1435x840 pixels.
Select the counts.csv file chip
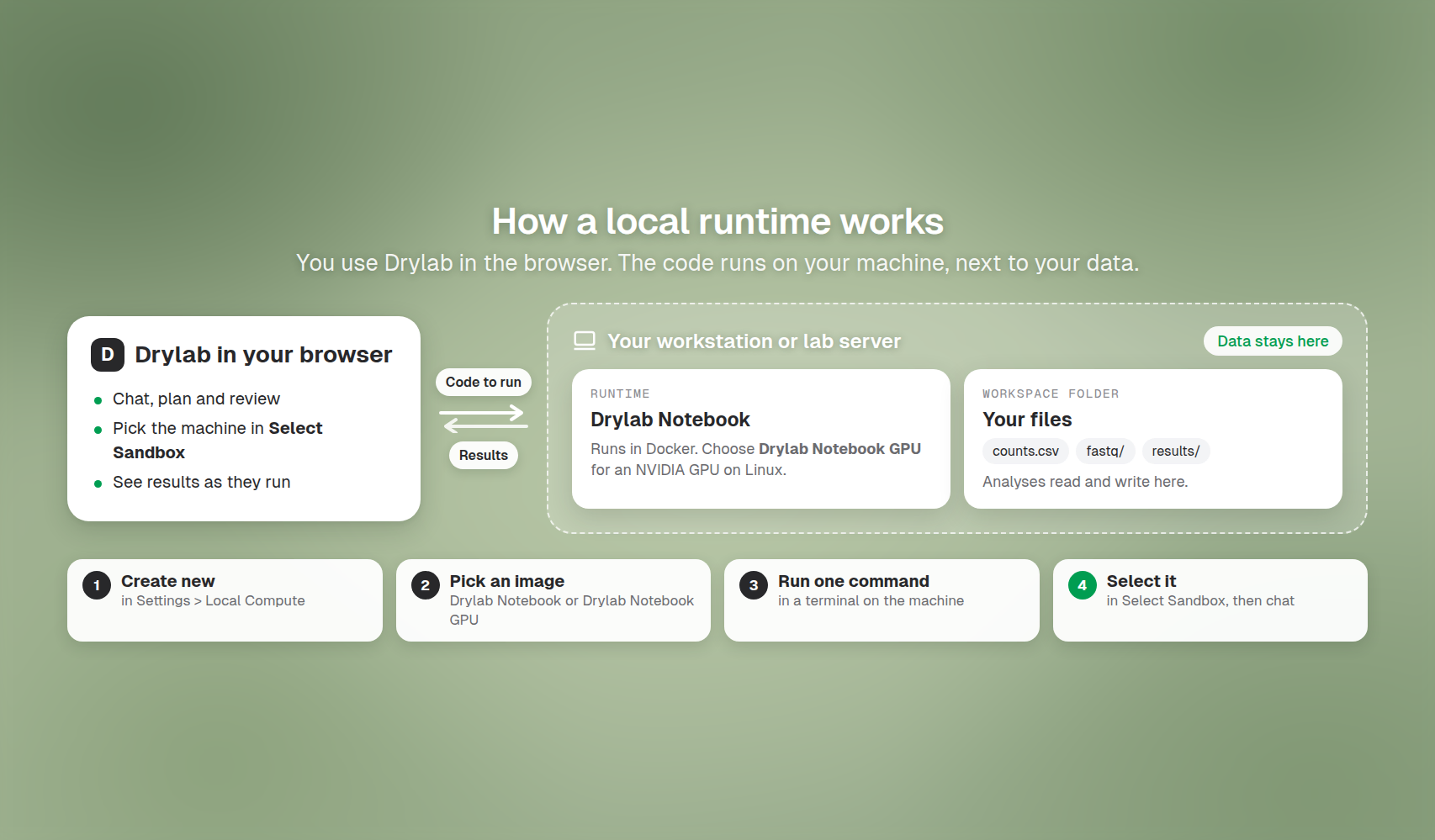coord(1025,451)
